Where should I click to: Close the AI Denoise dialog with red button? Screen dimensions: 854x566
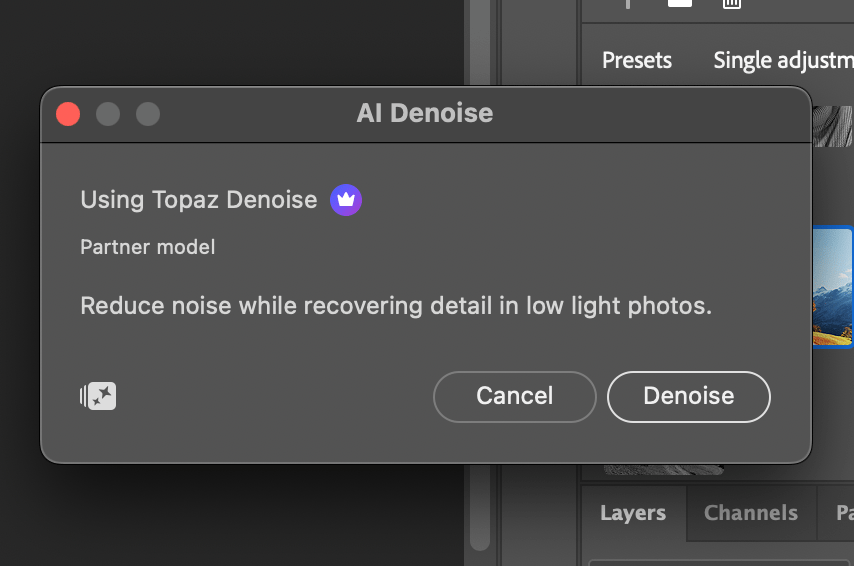(x=68, y=114)
